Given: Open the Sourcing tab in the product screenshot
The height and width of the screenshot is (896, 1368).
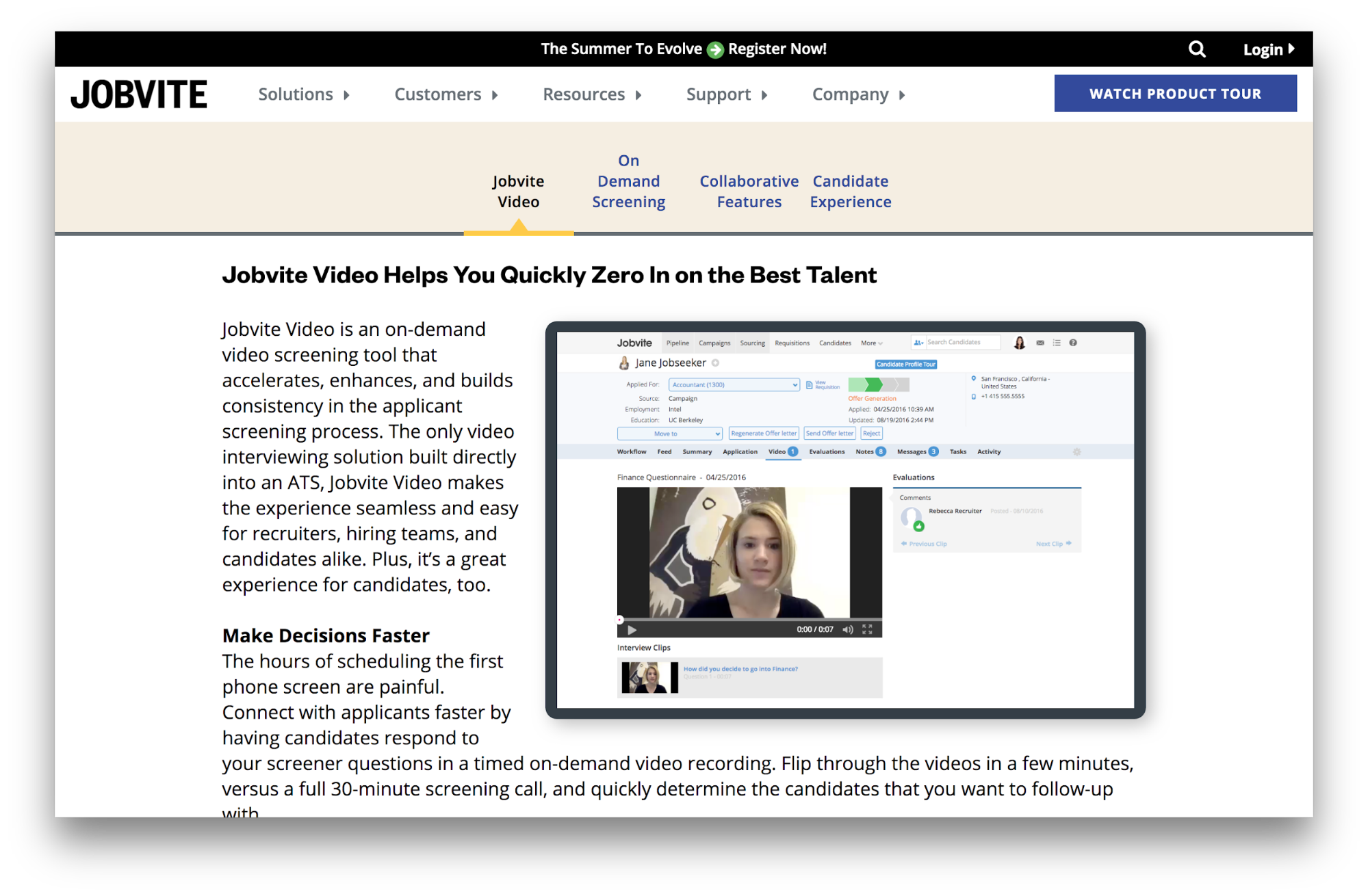Looking at the screenshot, I should (752, 343).
